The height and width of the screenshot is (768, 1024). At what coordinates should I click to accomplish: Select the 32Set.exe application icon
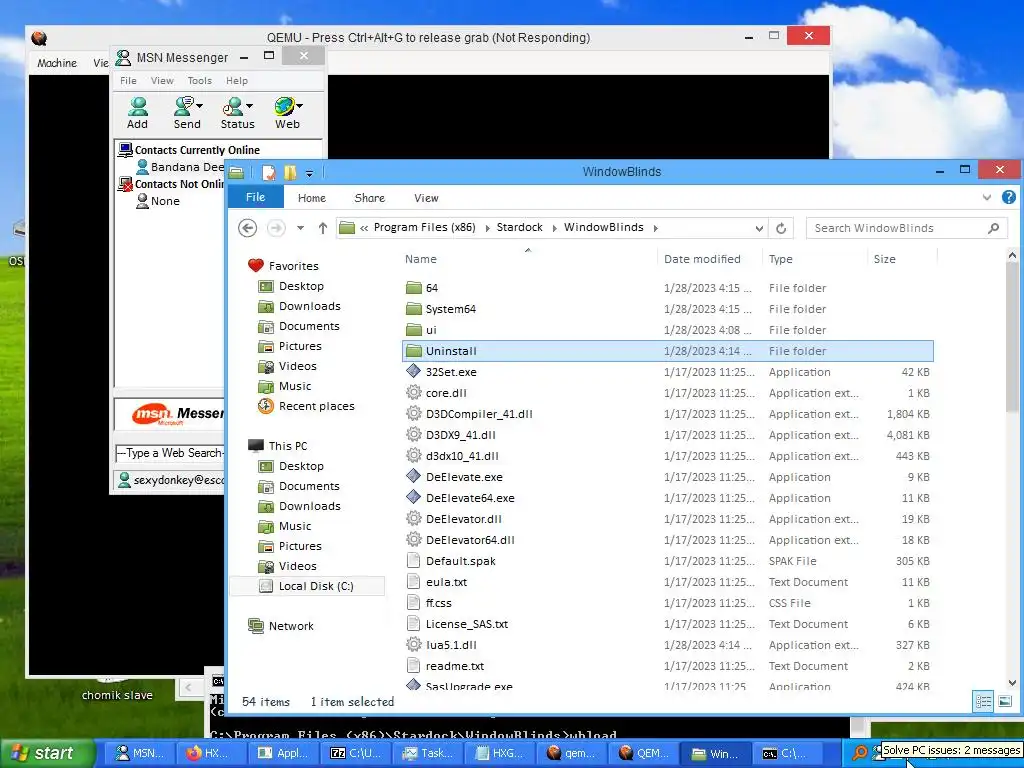(x=413, y=372)
